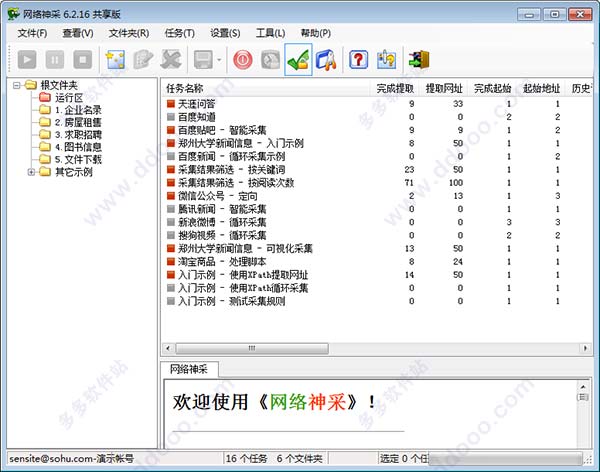Click the green checkmark lock icon
The image size is (600, 472).
298,60
